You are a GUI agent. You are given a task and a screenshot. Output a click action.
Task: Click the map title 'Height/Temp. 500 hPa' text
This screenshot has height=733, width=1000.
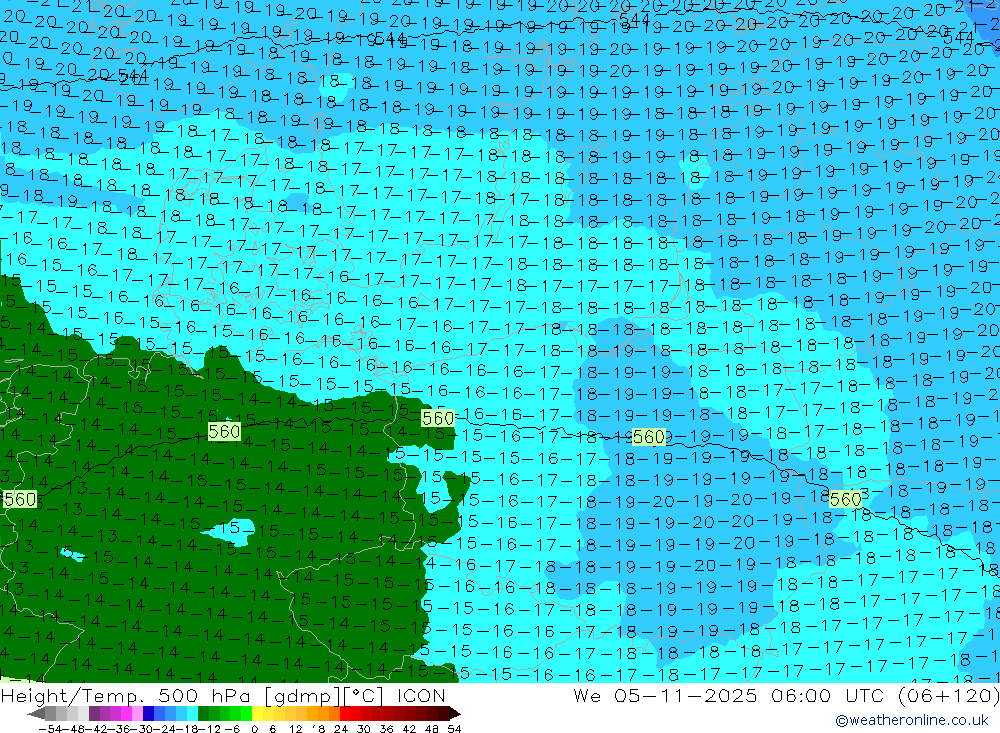tap(124, 695)
